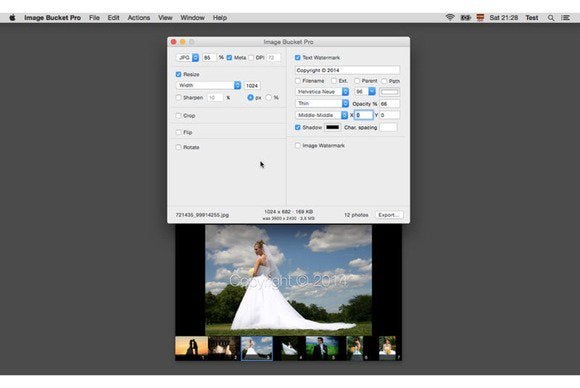This screenshot has width=580, height=388.
Task: Open the Helvetica Neue font dropdown
Action: click(x=322, y=92)
